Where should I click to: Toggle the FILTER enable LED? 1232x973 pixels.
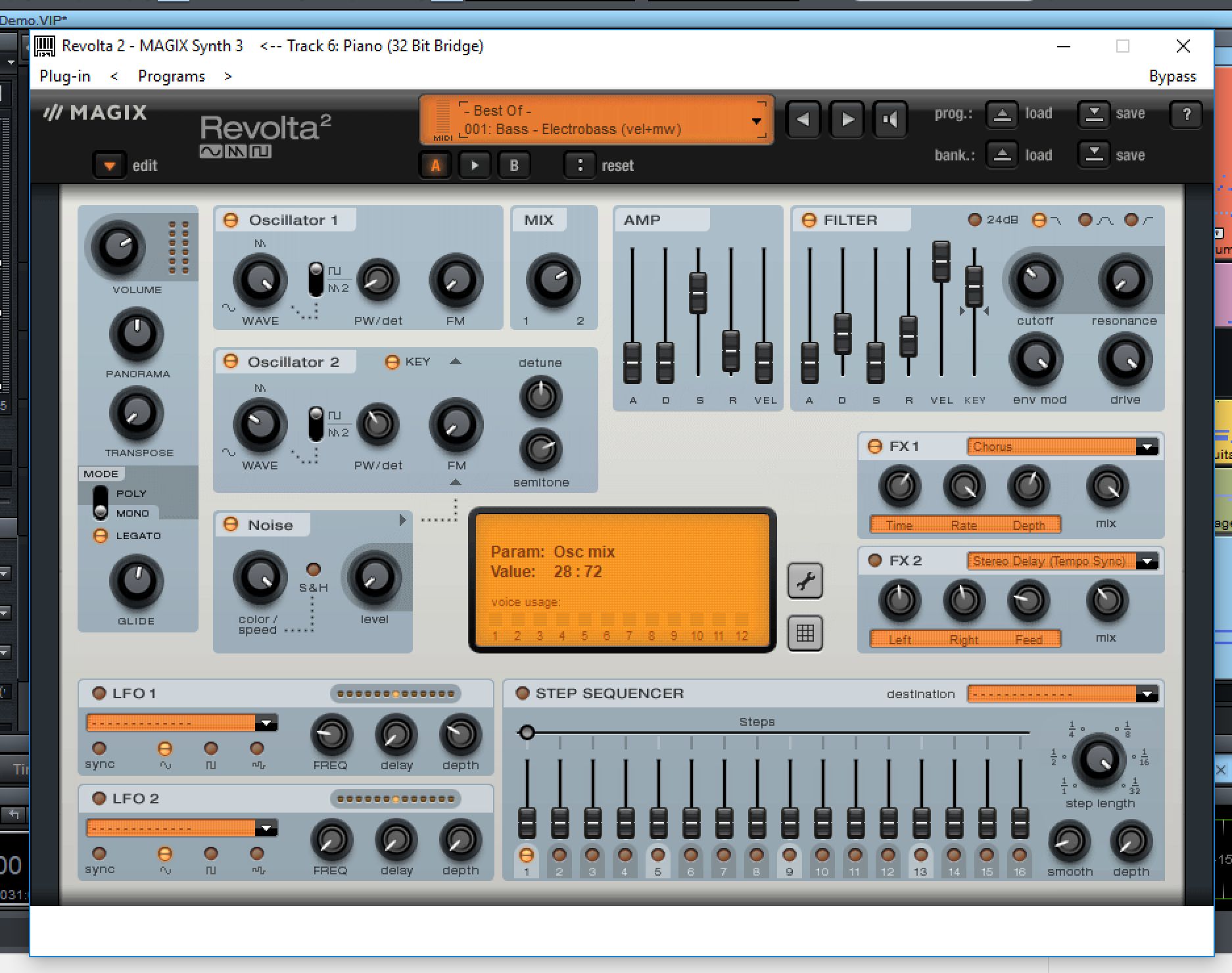pyautogui.click(x=809, y=220)
